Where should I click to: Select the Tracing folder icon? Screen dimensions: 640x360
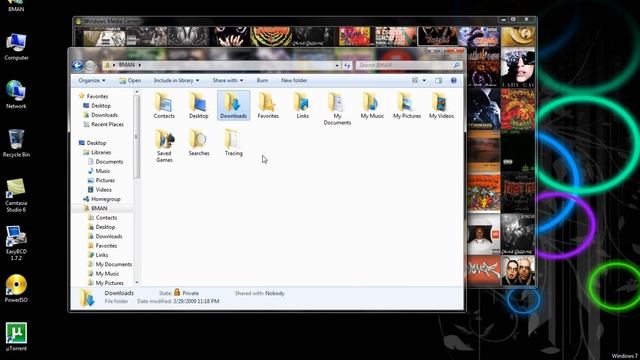click(x=233, y=143)
